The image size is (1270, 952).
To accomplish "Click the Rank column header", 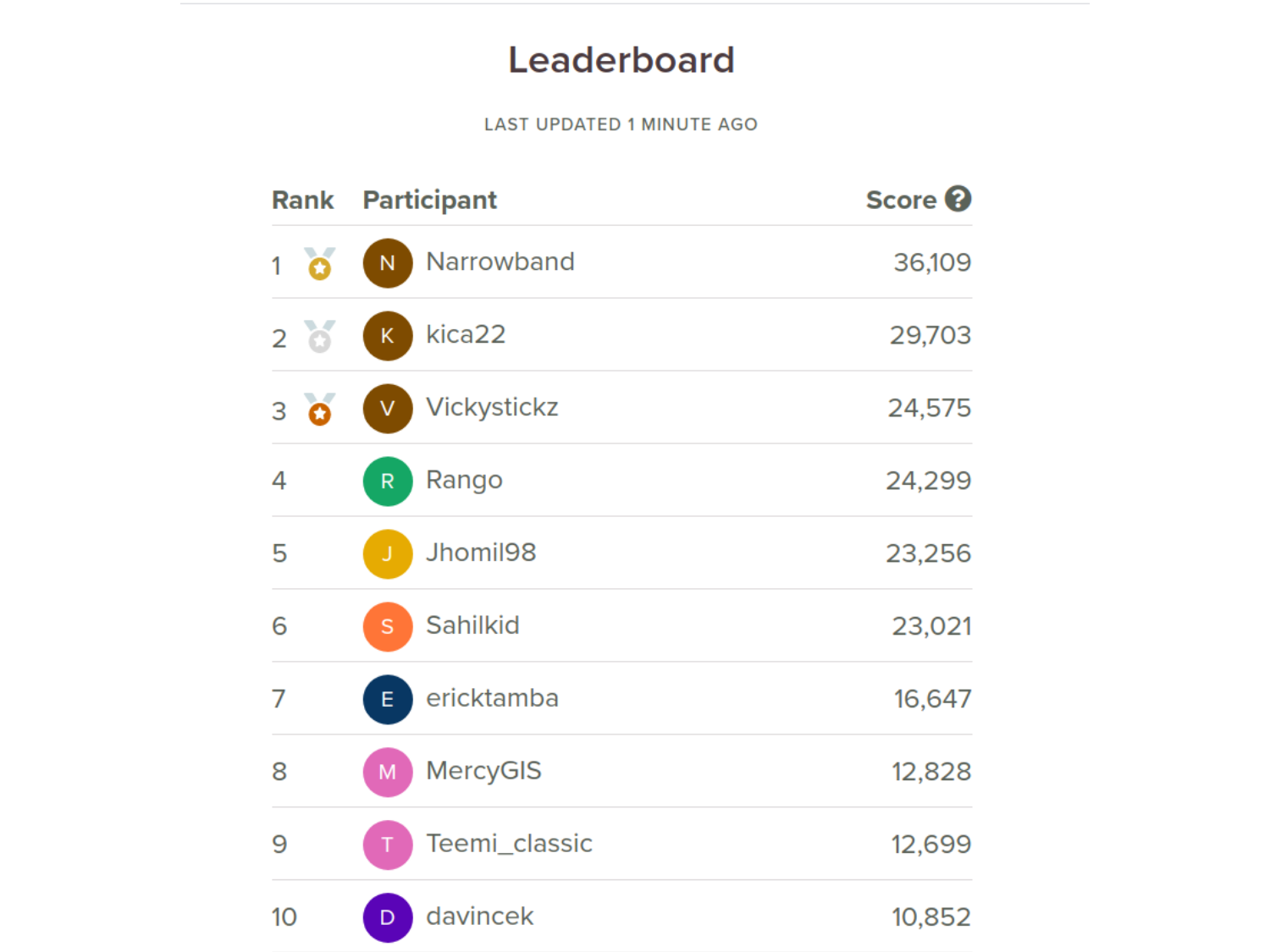I will (302, 200).
